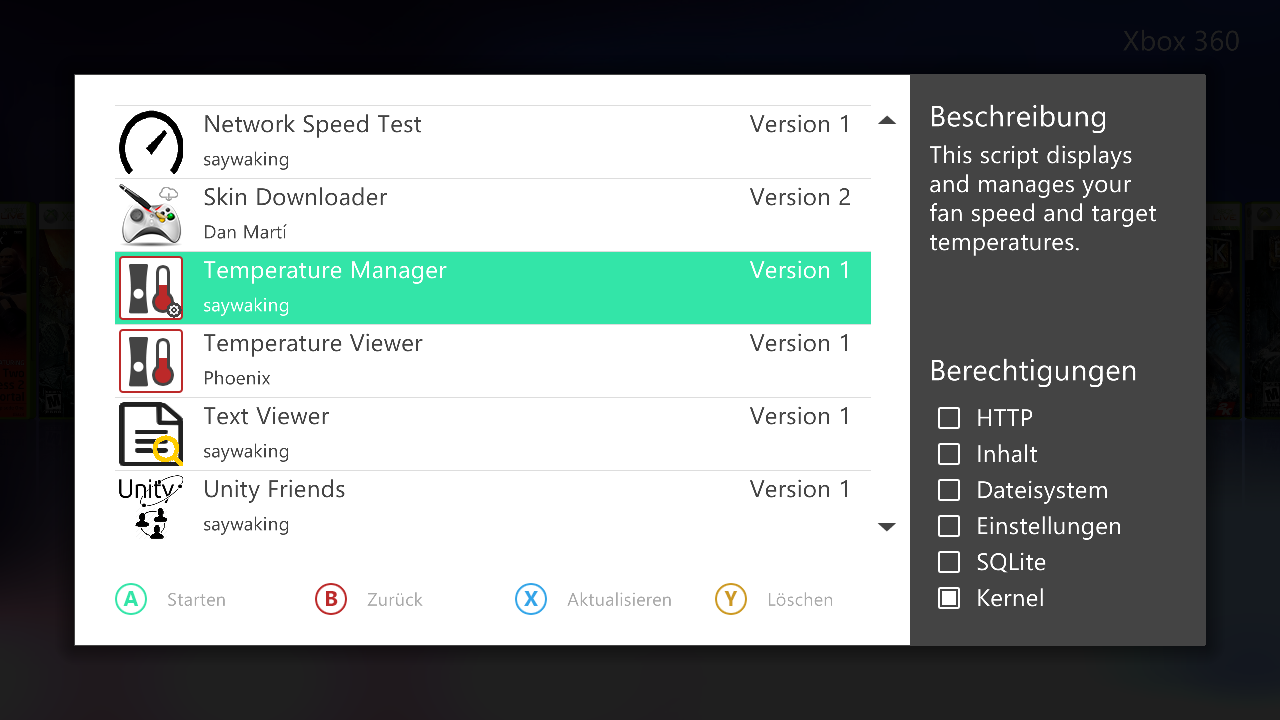Click the Network Speed Test gauge icon
The width and height of the screenshot is (1280, 720).
click(151, 142)
